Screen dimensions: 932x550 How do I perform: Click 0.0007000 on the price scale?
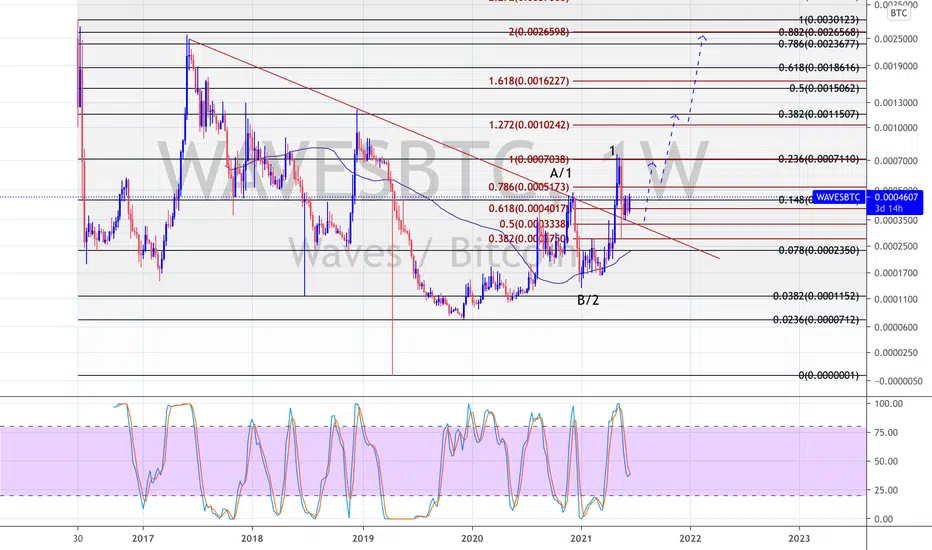point(896,162)
